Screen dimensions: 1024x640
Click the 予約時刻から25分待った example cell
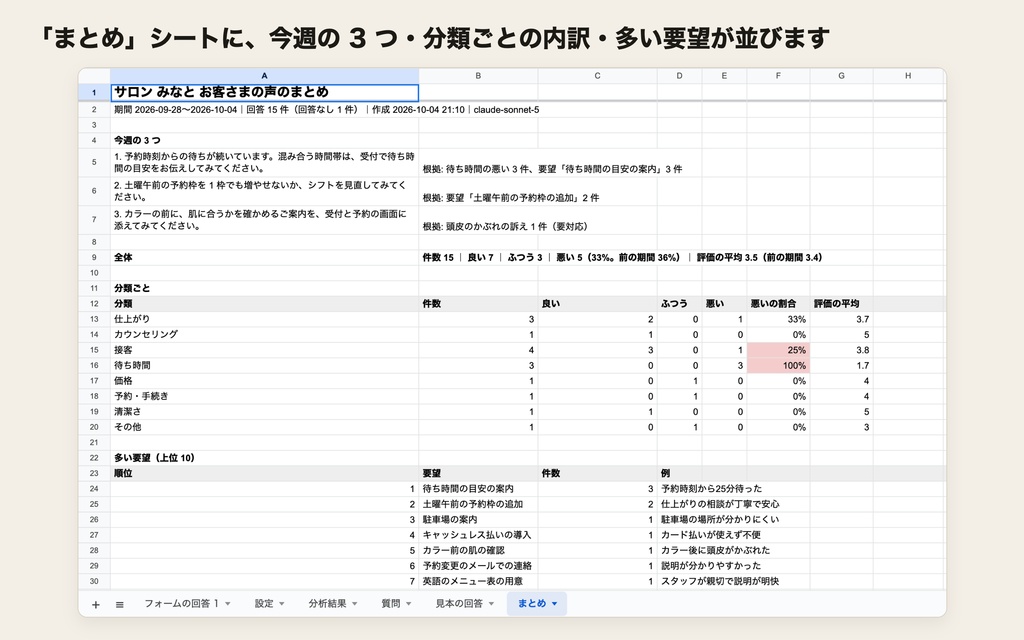(711, 488)
